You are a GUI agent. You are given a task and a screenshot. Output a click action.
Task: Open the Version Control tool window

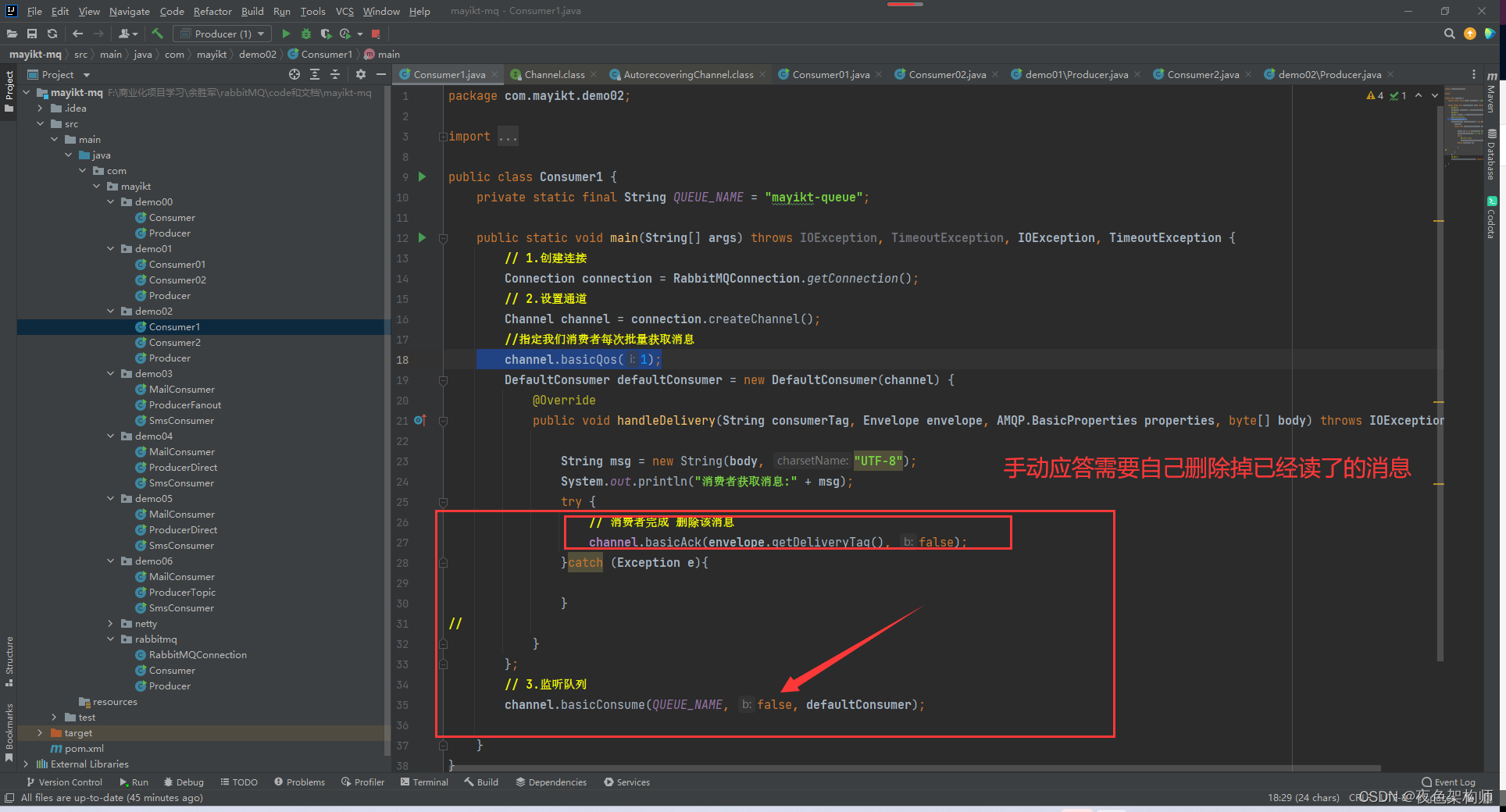[x=64, y=782]
